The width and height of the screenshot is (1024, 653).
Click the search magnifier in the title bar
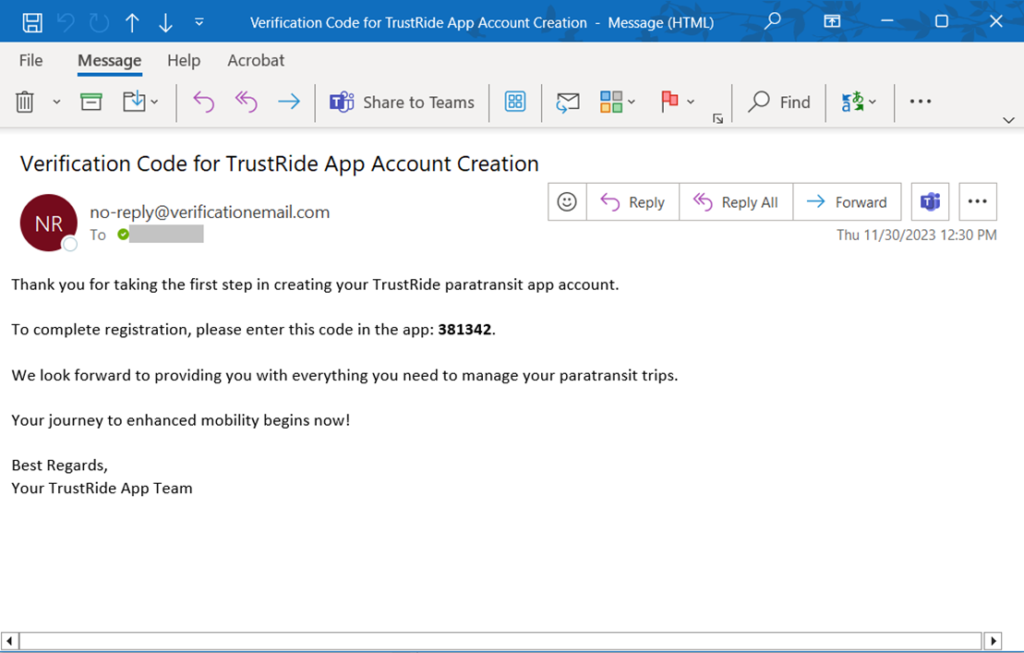pyautogui.click(x=773, y=21)
